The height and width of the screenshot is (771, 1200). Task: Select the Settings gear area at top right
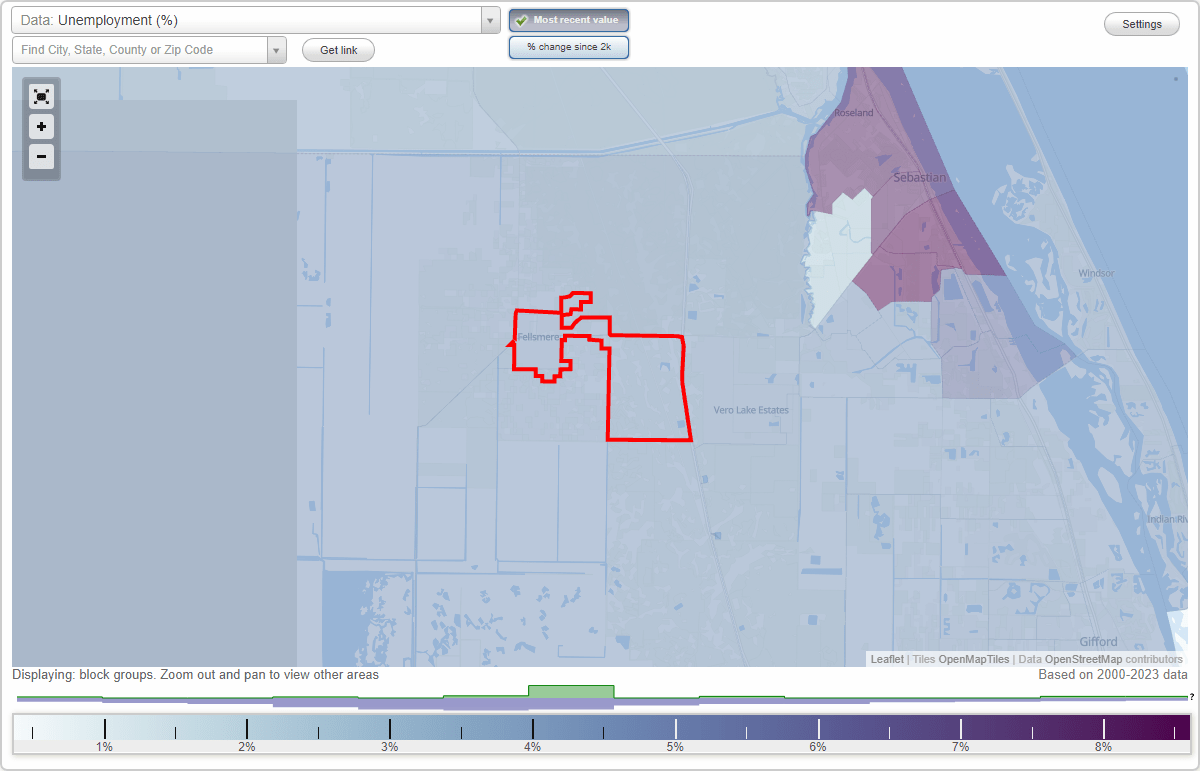pos(1141,23)
